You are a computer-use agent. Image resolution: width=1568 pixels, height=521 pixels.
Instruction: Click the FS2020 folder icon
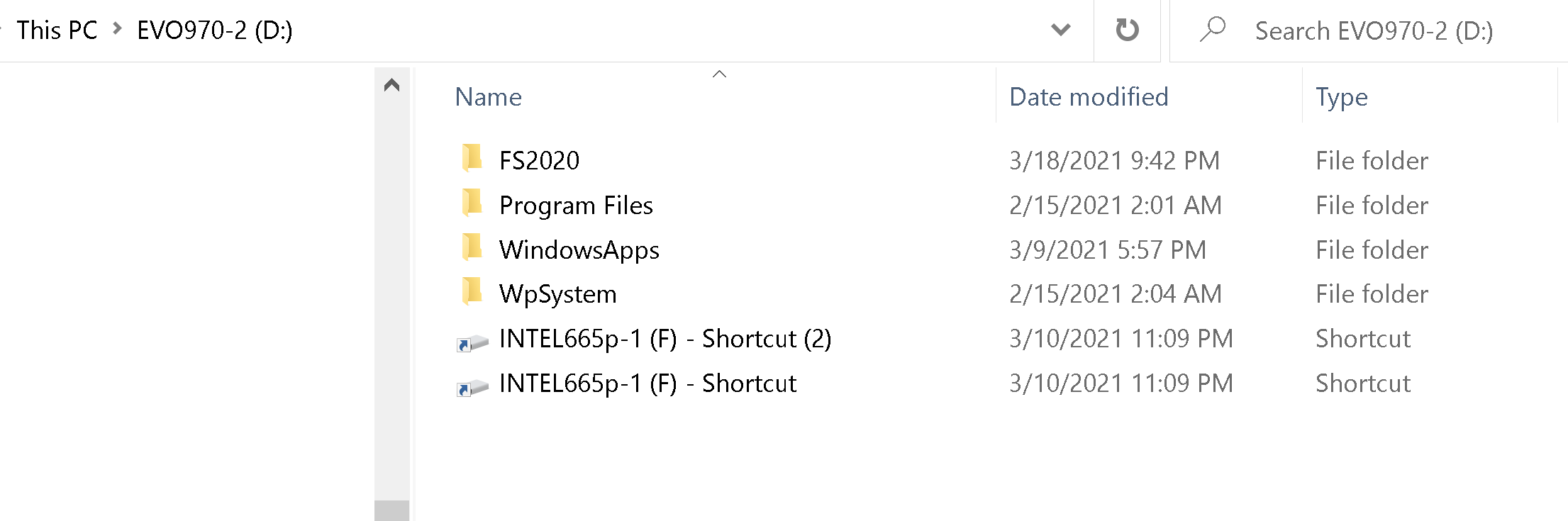click(x=472, y=158)
